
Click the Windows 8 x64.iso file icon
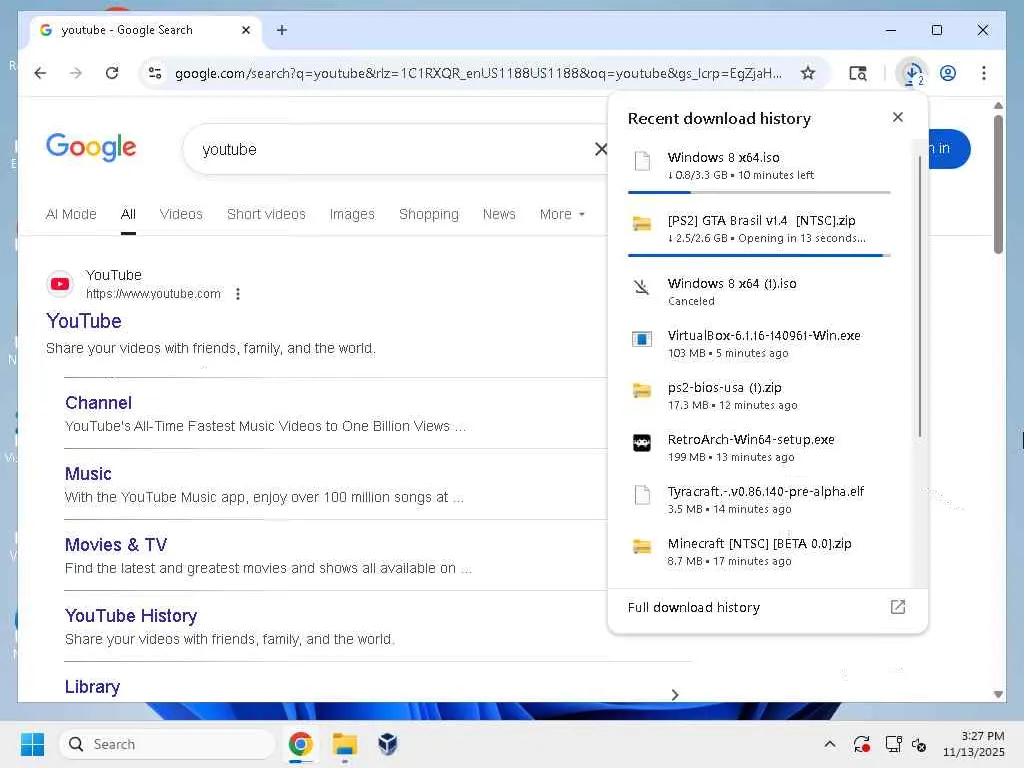642,161
